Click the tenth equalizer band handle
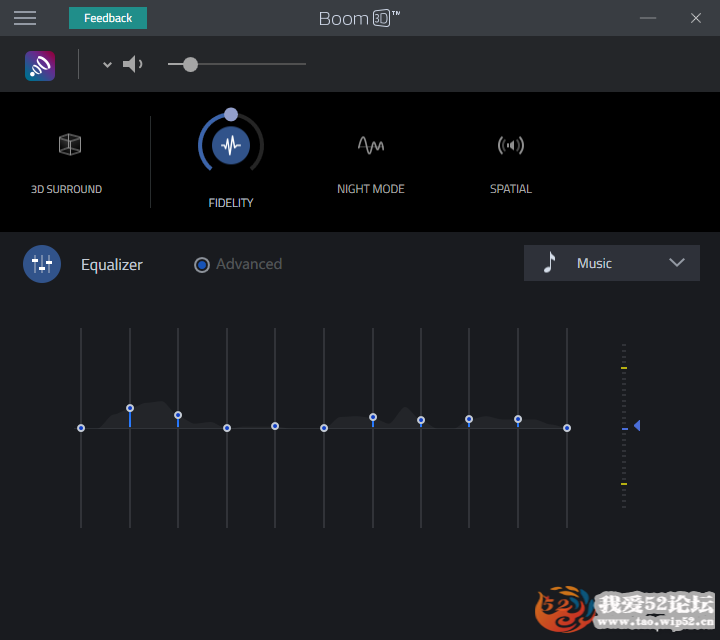Screen dimensions: 720x640 [x=518, y=419]
